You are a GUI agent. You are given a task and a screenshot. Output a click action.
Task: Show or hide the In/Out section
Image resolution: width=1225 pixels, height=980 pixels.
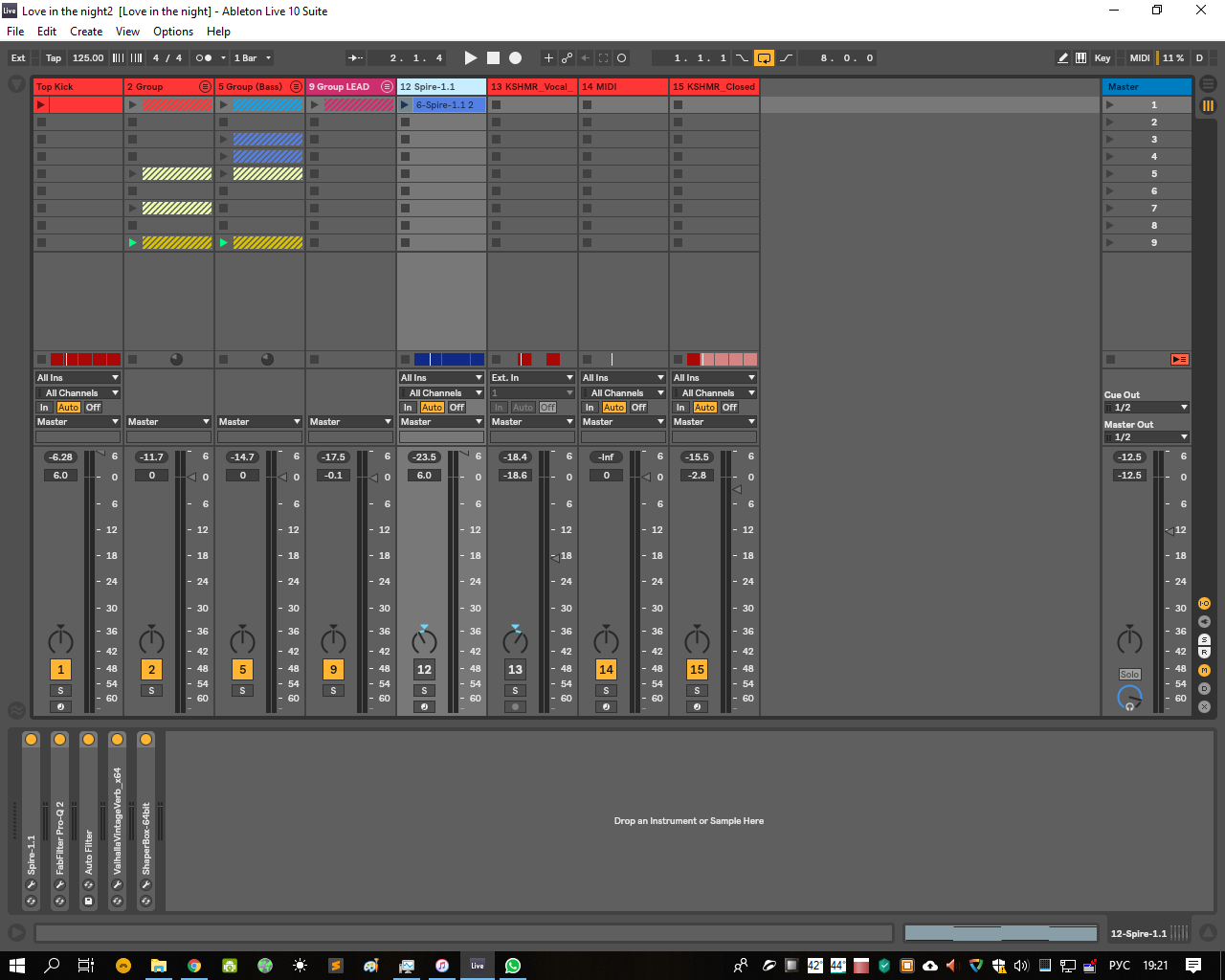tap(1205, 603)
